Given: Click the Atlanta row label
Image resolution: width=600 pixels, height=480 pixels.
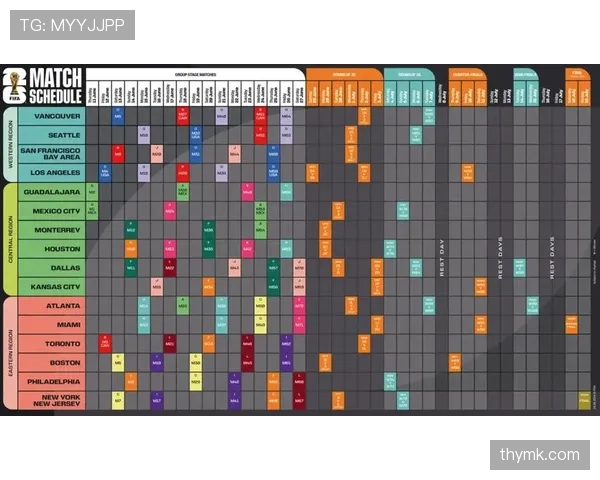Looking at the screenshot, I should (x=52, y=305).
